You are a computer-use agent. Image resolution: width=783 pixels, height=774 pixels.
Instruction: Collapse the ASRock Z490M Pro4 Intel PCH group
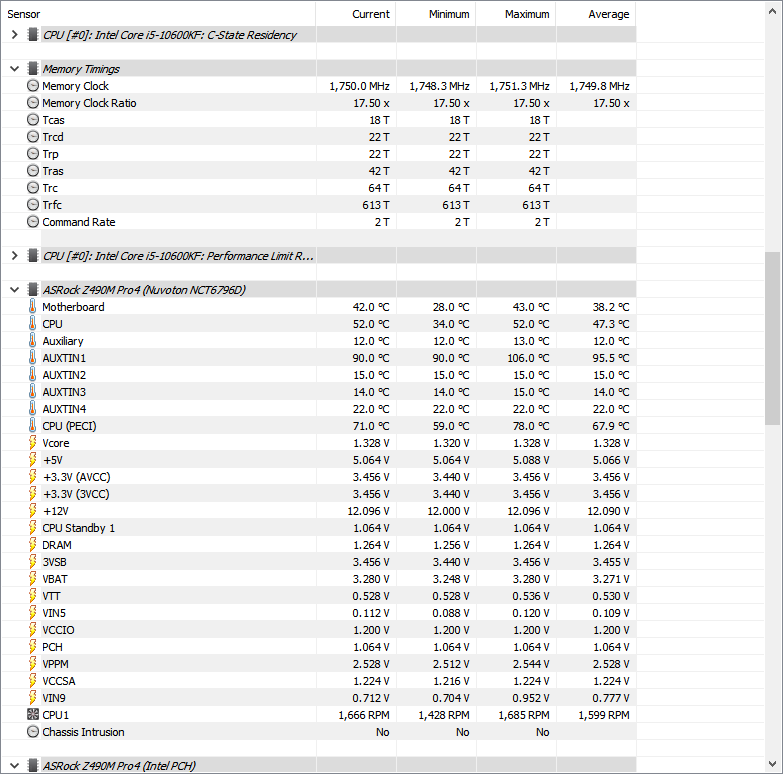point(14,766)
